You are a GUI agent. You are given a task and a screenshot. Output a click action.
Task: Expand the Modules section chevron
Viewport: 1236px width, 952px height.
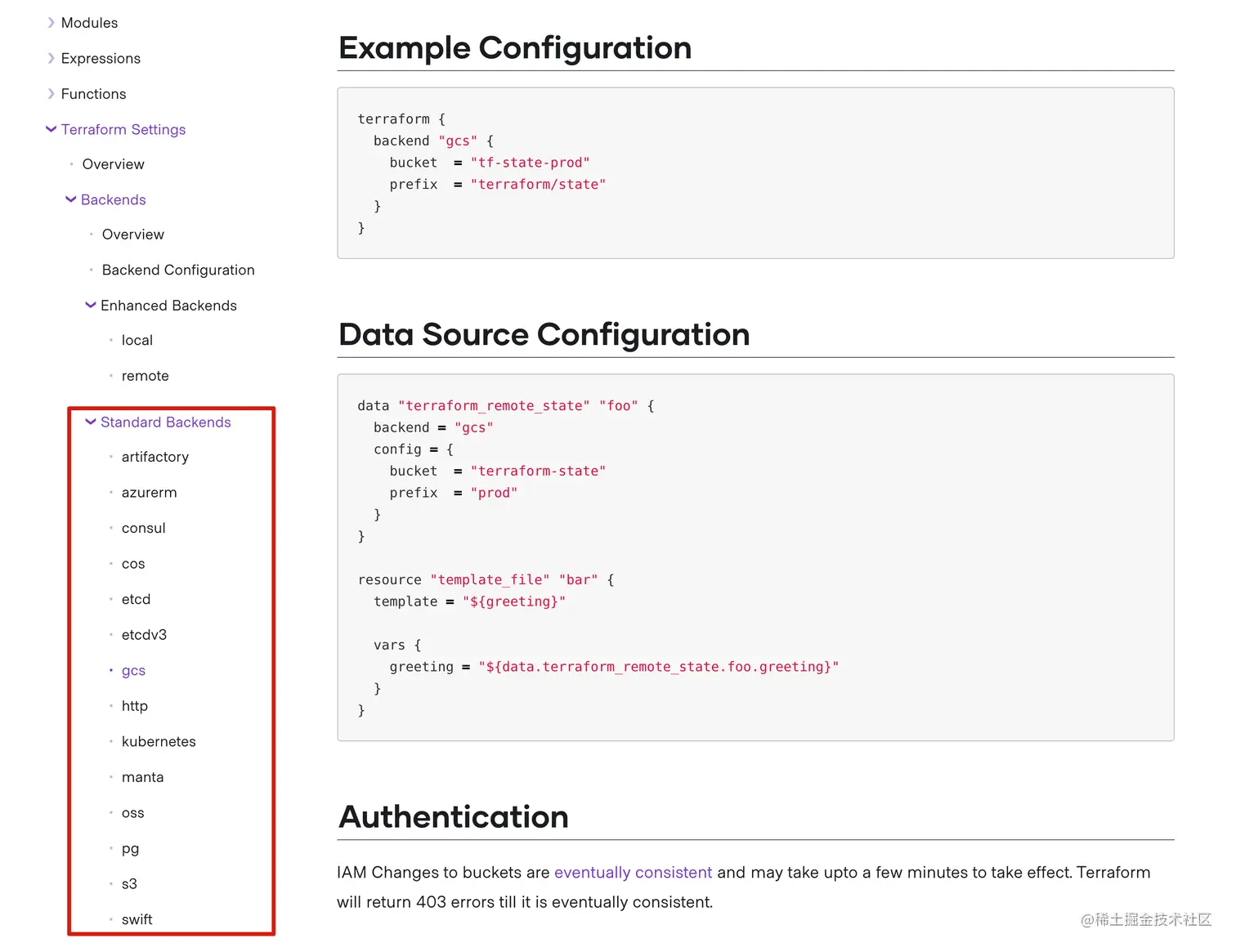[51, 23]
